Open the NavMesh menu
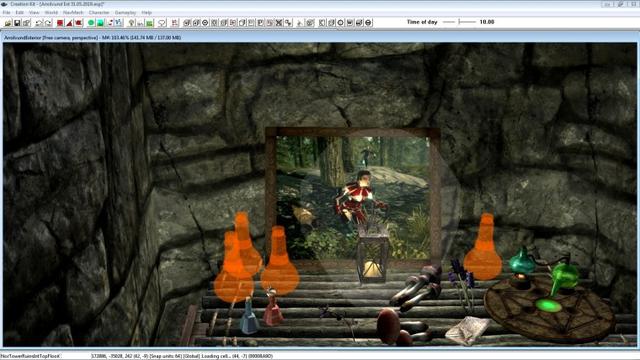 pos(73,13)
